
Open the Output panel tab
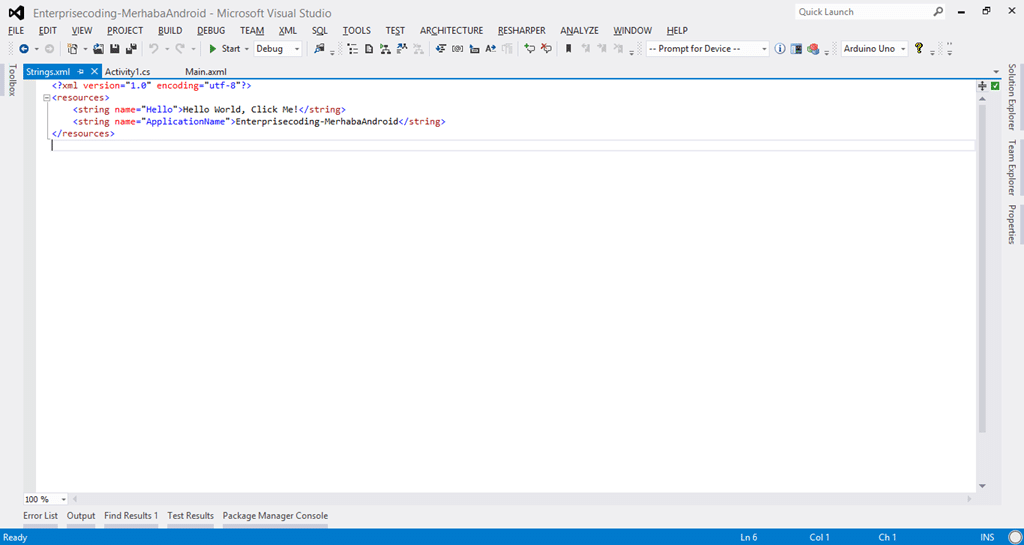[81, 516]
